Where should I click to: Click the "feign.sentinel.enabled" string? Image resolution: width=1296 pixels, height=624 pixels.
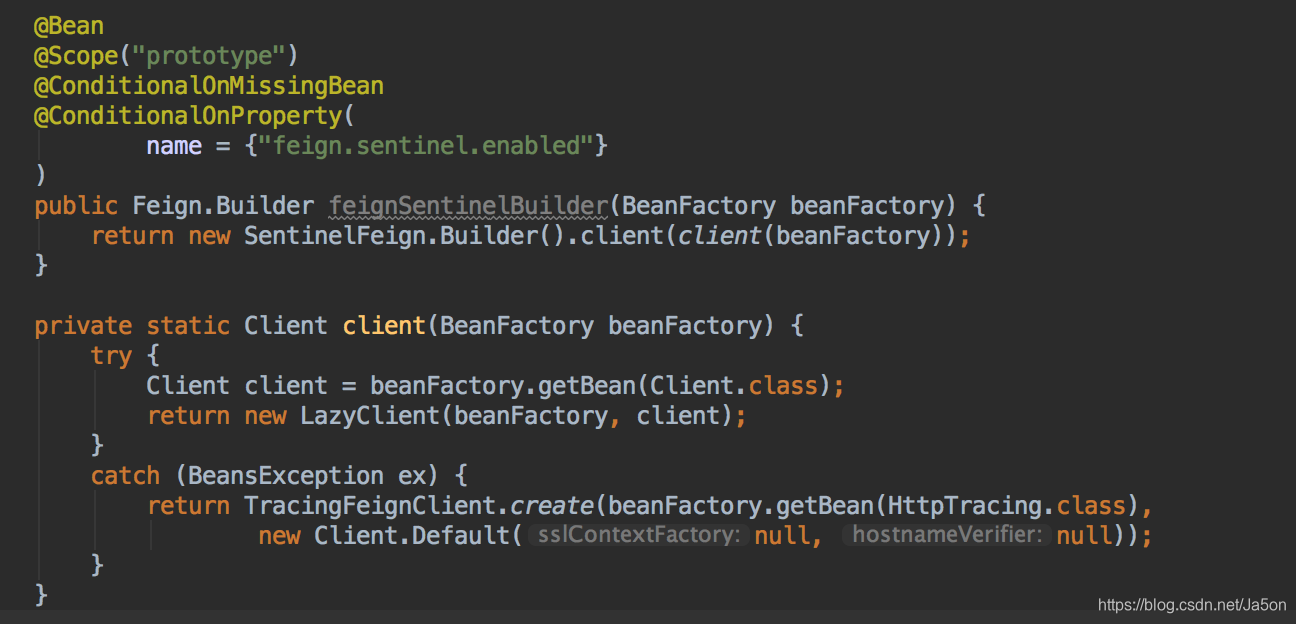click(x=426, y=146)
